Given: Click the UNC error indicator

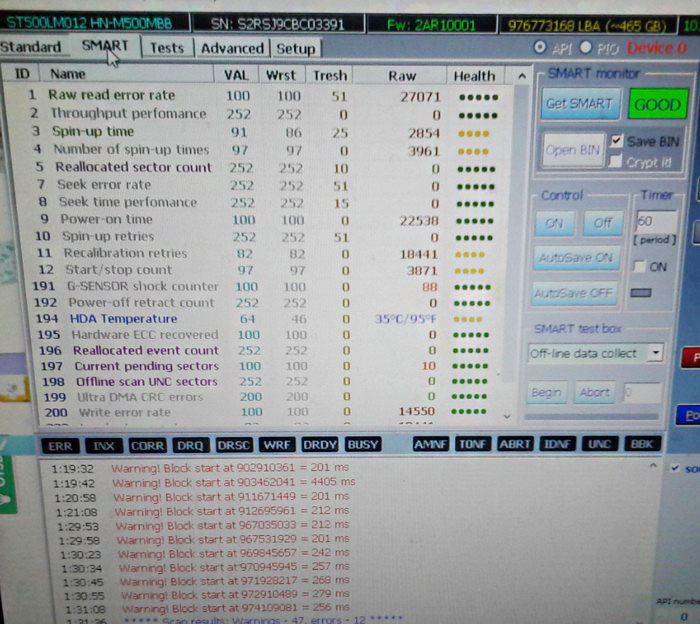Looking at the screenshot, I should pyautogui.click(x=599, y=444).
